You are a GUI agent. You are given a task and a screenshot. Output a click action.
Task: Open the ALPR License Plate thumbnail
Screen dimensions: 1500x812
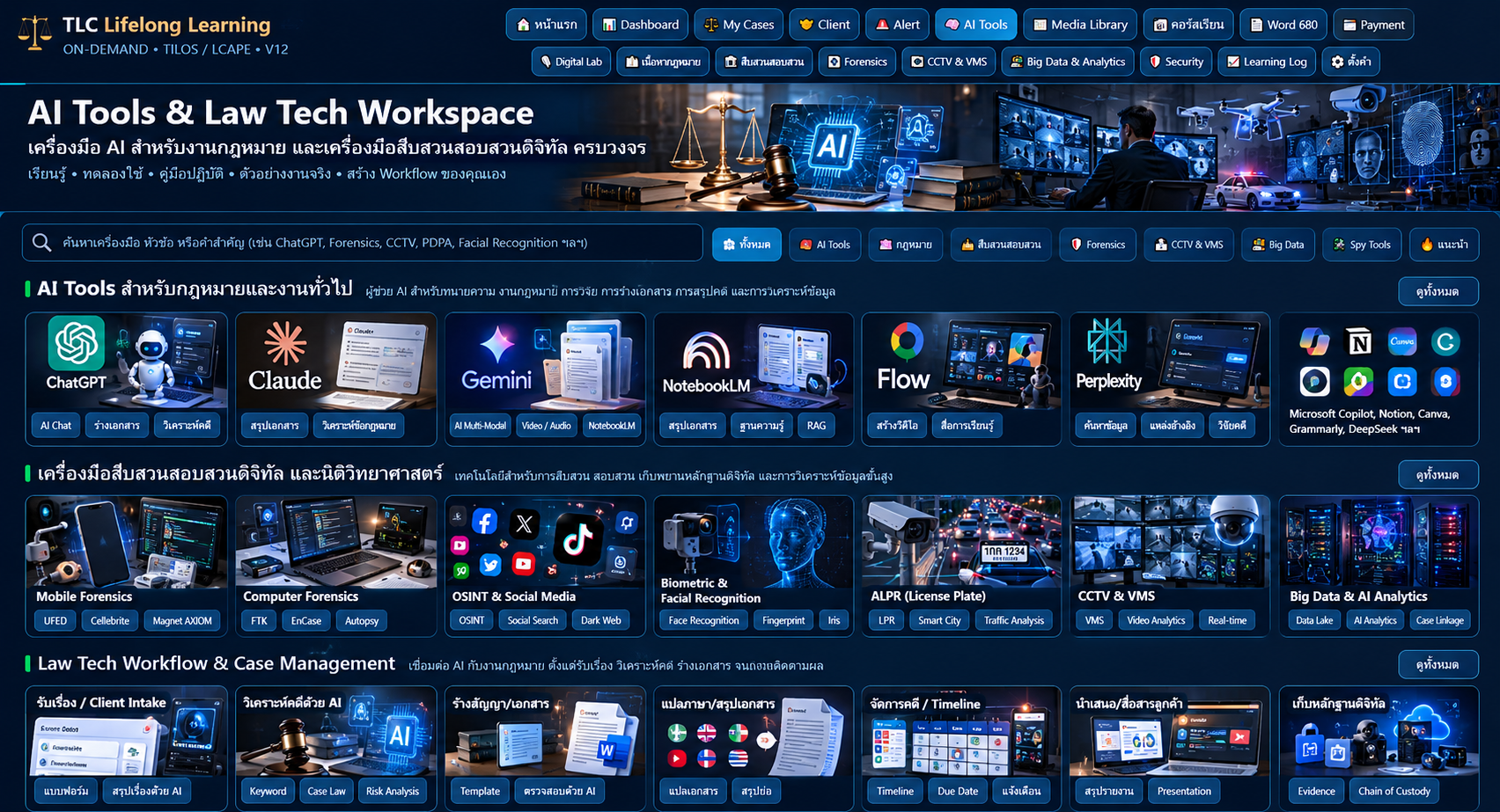961,541
